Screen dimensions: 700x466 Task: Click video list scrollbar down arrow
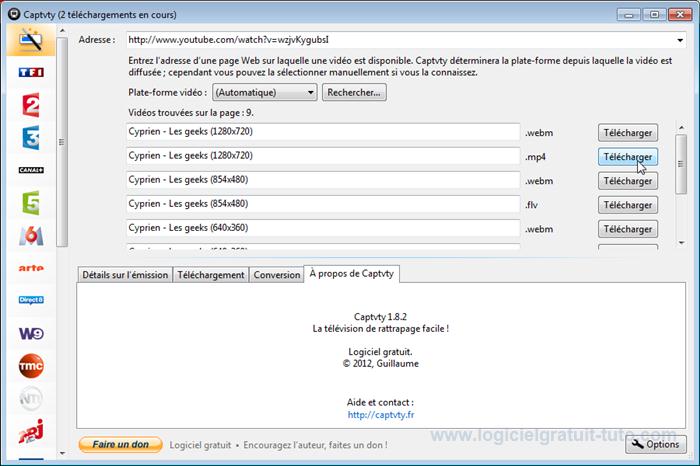(x=681, y=243)
